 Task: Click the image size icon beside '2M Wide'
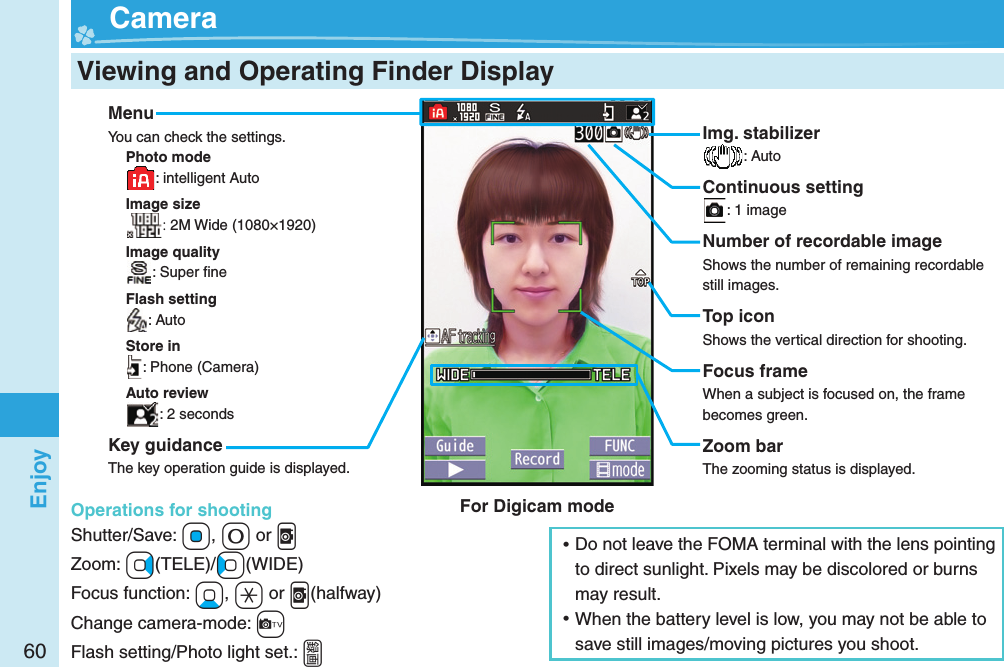coord(144,225)
